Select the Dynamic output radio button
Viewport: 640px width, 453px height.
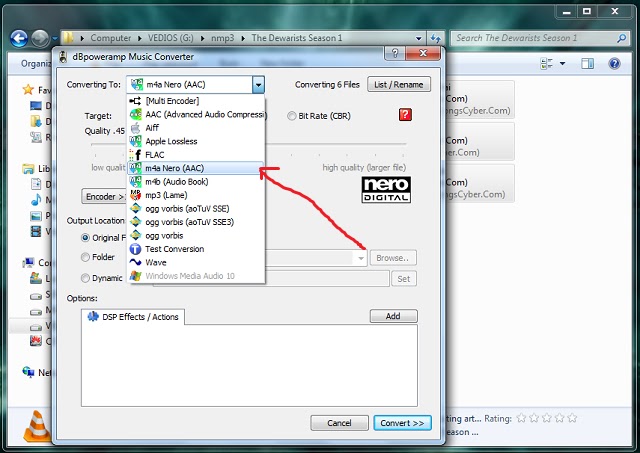[x=85, y=278]
